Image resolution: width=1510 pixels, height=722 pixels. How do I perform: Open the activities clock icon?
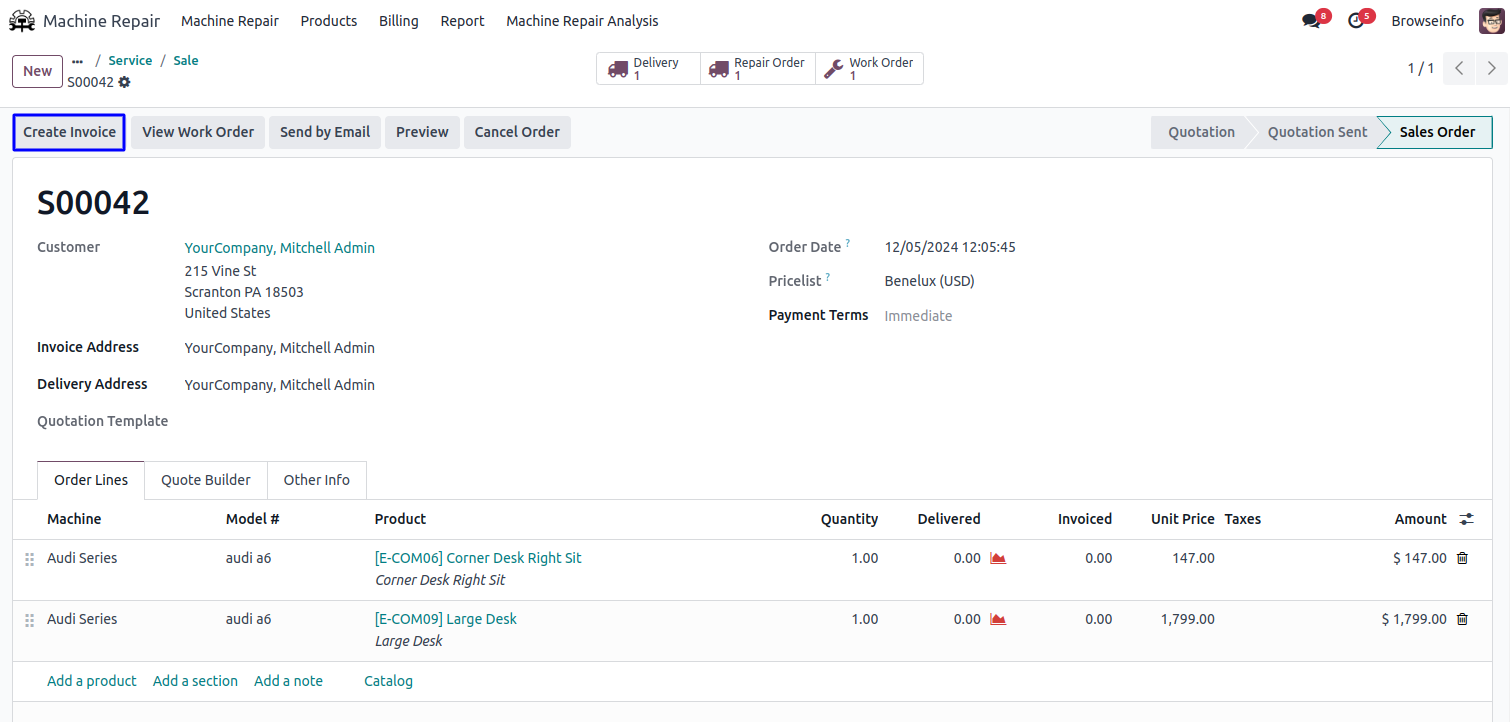click(1356, 21)
